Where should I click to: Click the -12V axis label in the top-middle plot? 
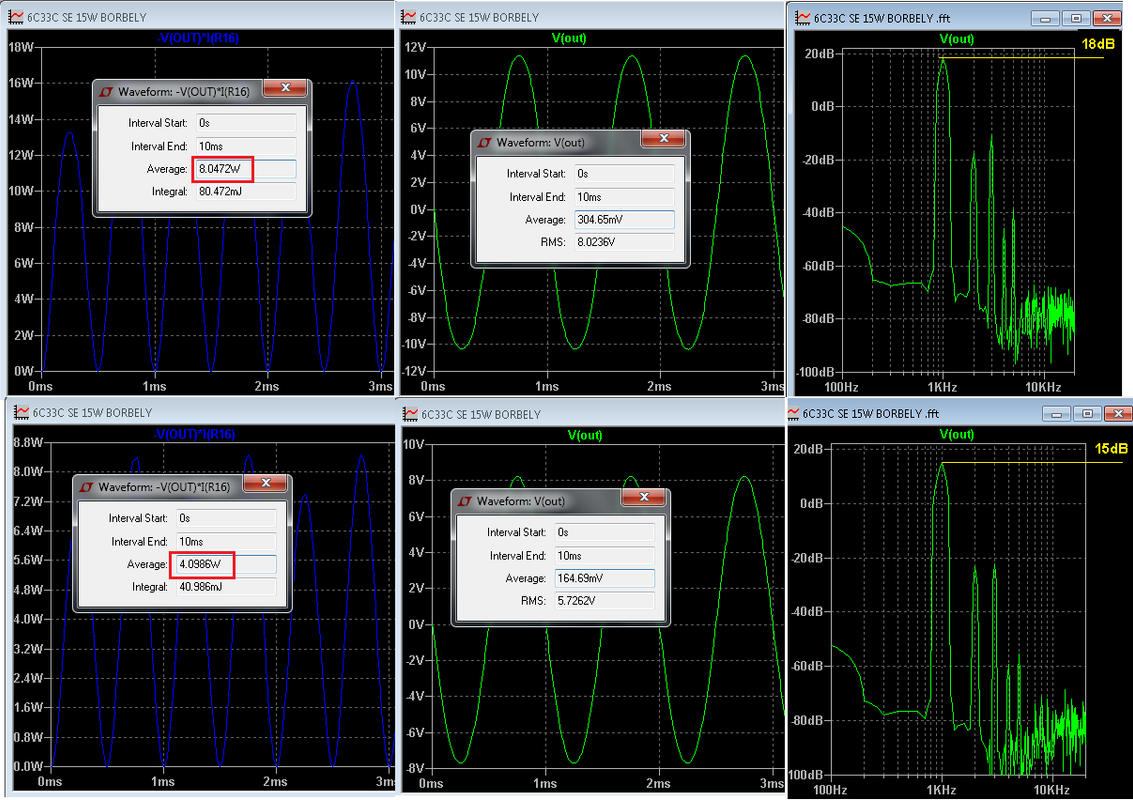click(414, 371)
